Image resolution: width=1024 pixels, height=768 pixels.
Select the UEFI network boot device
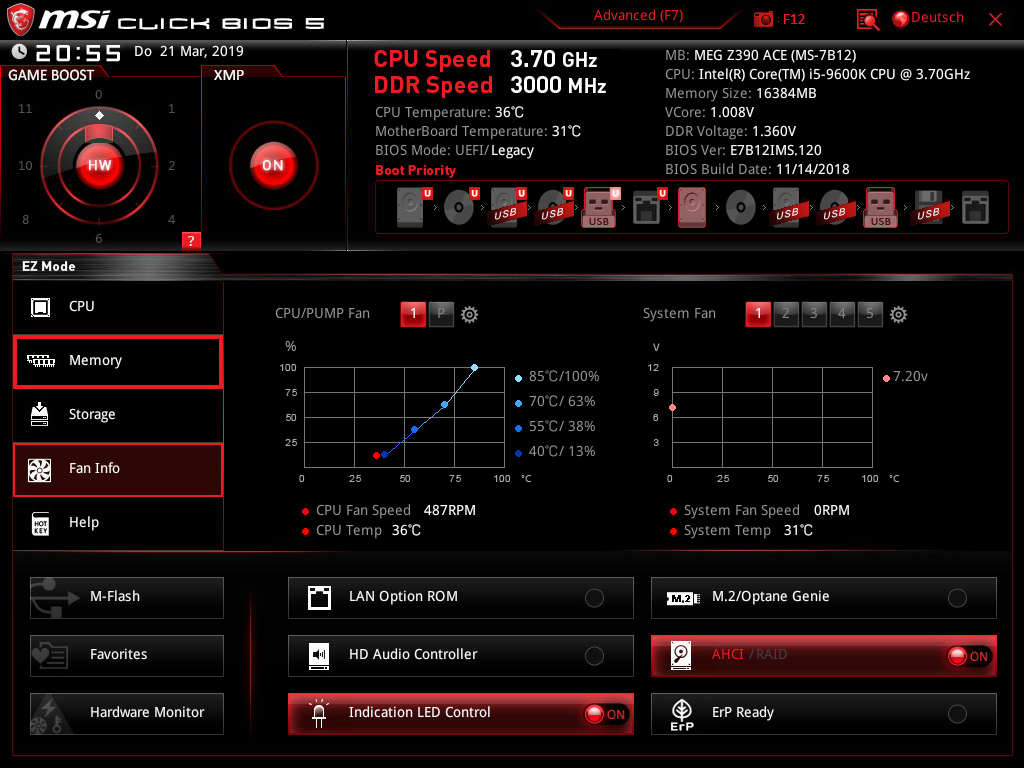[648, 208]
